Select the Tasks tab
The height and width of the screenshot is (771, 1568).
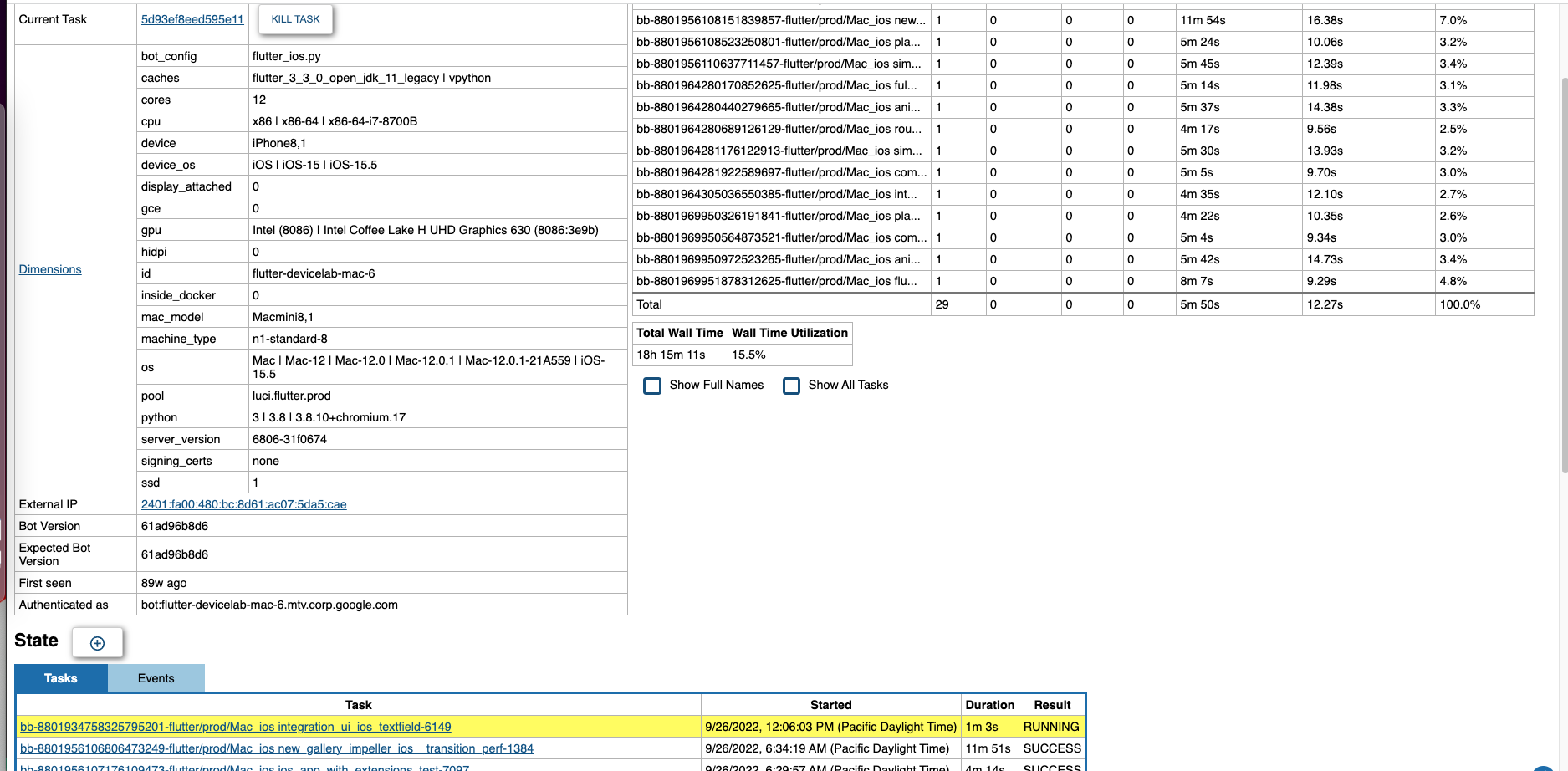(x=59, y=678)
